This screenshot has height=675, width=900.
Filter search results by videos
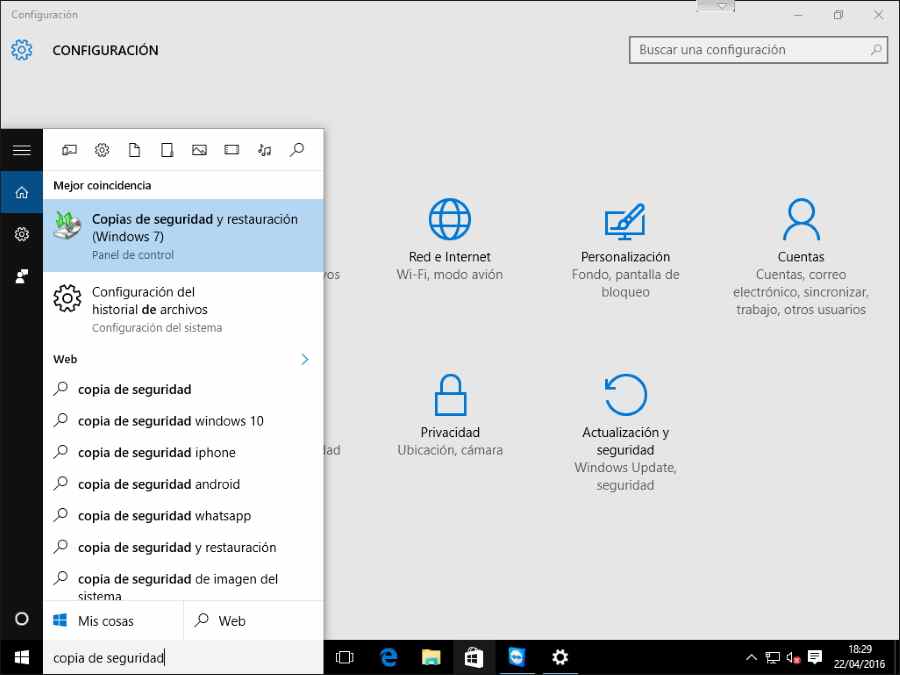pyautogui.click(x=231, y=150)
